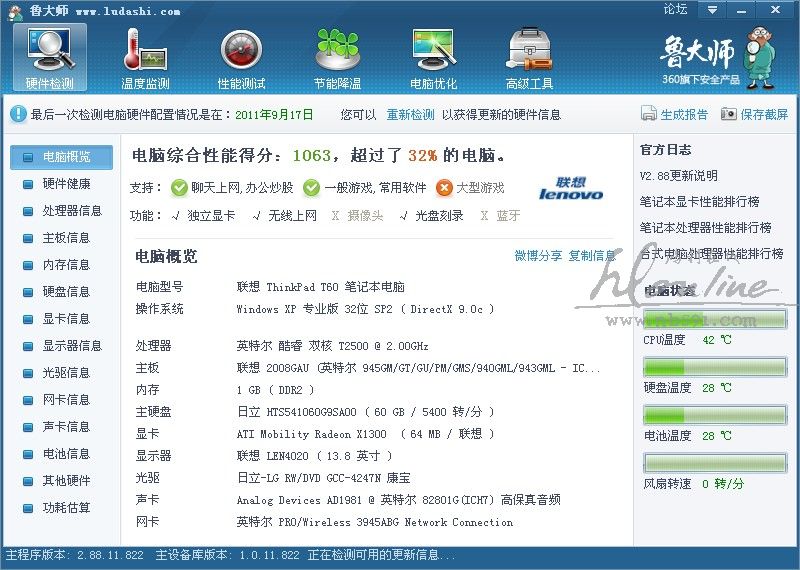This screenshot has height=570, width=800.
Task: Click 主设备库版本 1.0.11.822 in status bar
Action: point(228,555)
